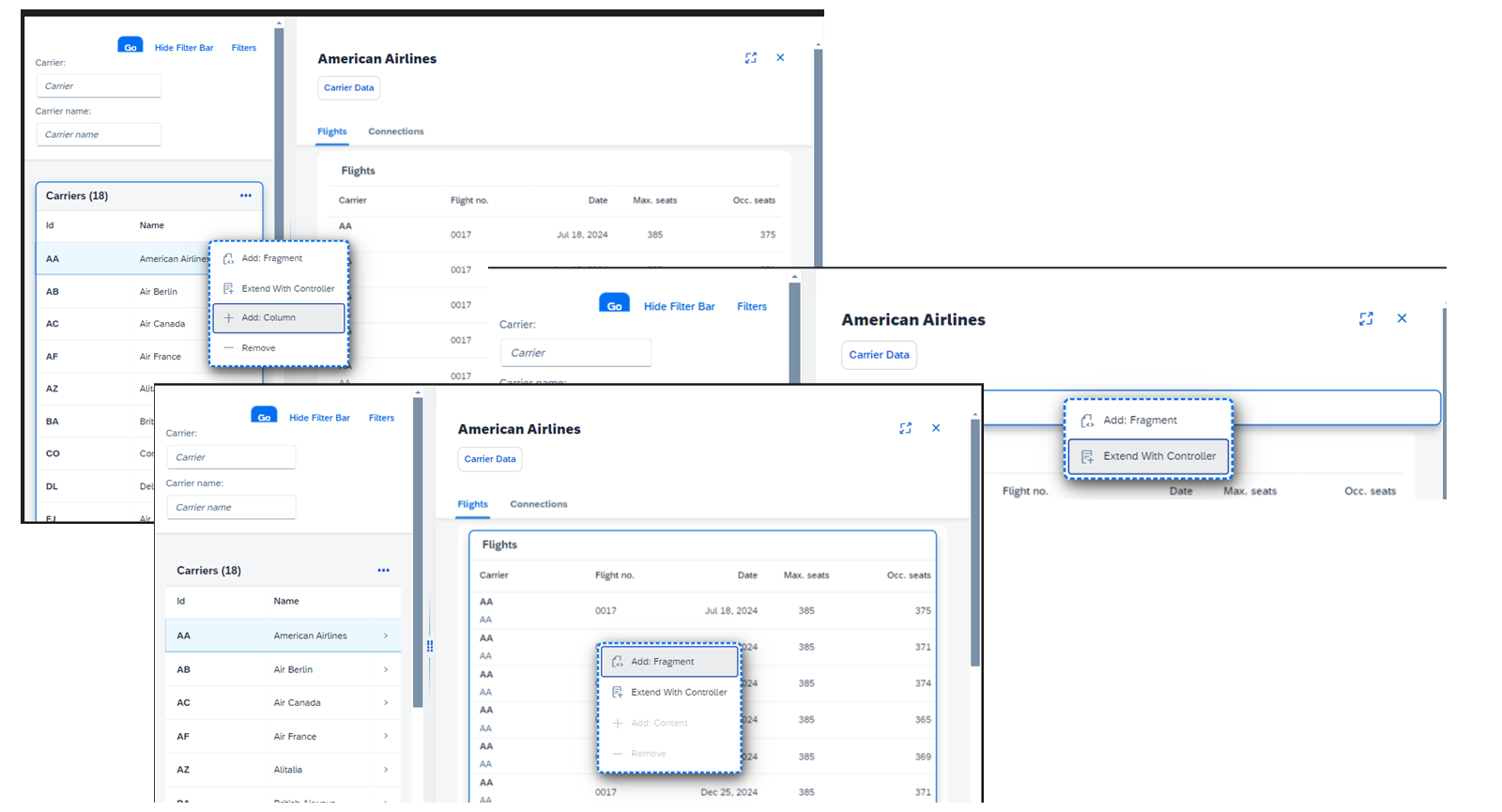The height and width of the screenshot is (812, 1502).
Task: Click Carrier Data button in top-left window
Action: tap(349, 88)
